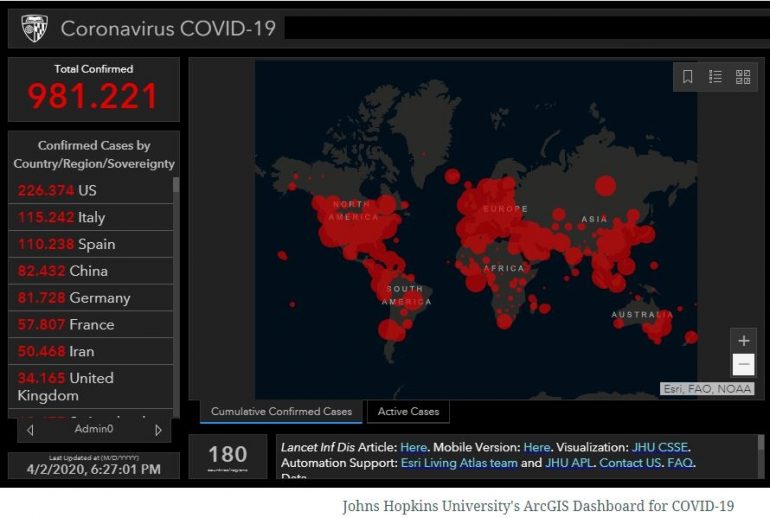Image resolution: width=770 pixels, height=518 pixels.
Task: Switch to Active Cases tab
Action: click(408, 411)
